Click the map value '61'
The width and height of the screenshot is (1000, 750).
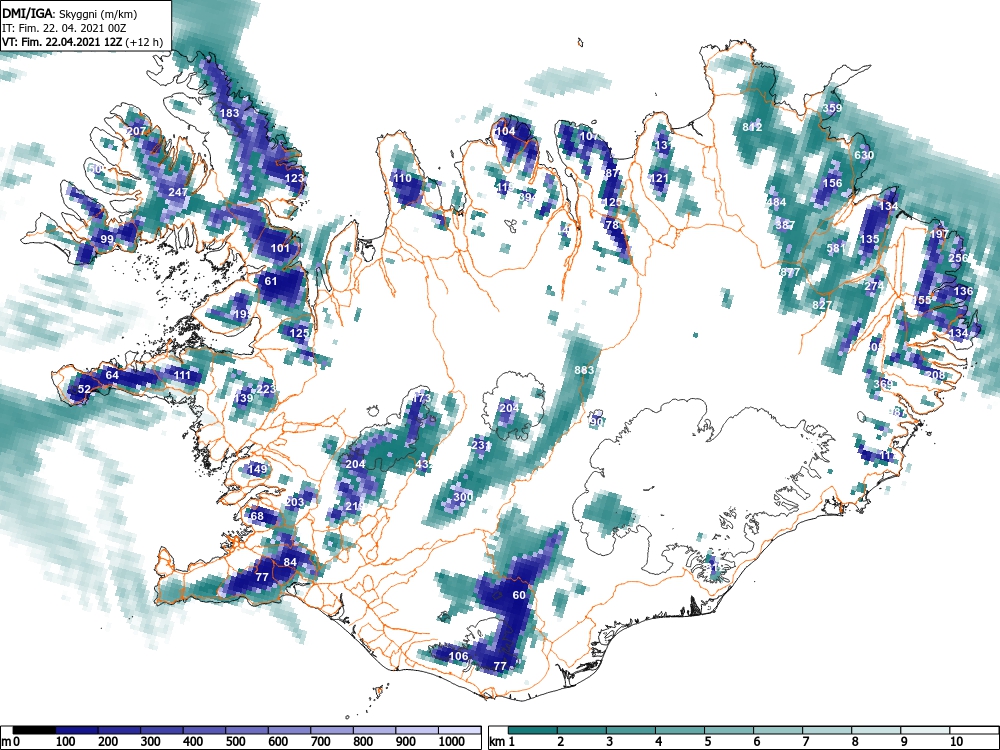click(x=271, y=281)
